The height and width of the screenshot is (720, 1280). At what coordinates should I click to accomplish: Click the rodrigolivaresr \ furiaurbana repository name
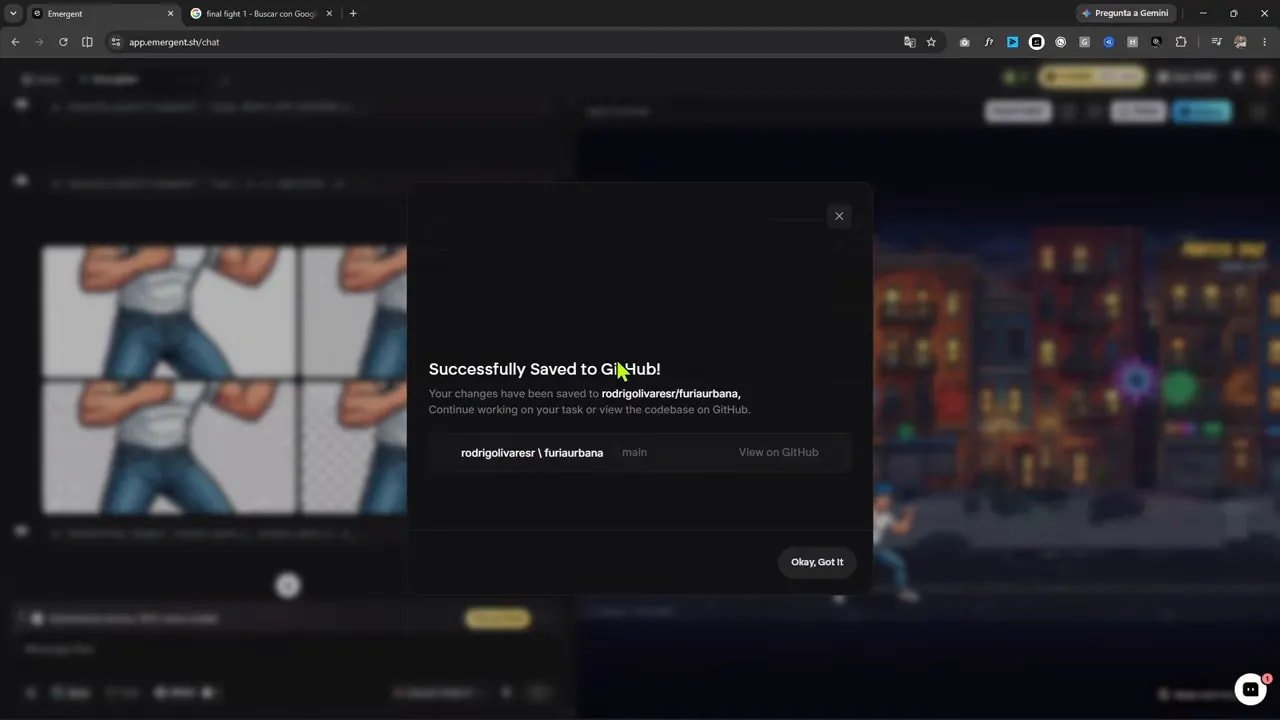click(x=532, y=453)
